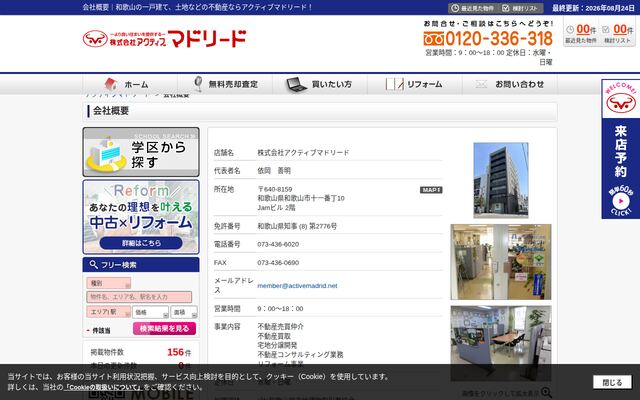This screenshot has height=400, width=640.
Task: Click the 学区から探す banner
Action: tap(141, 152)
